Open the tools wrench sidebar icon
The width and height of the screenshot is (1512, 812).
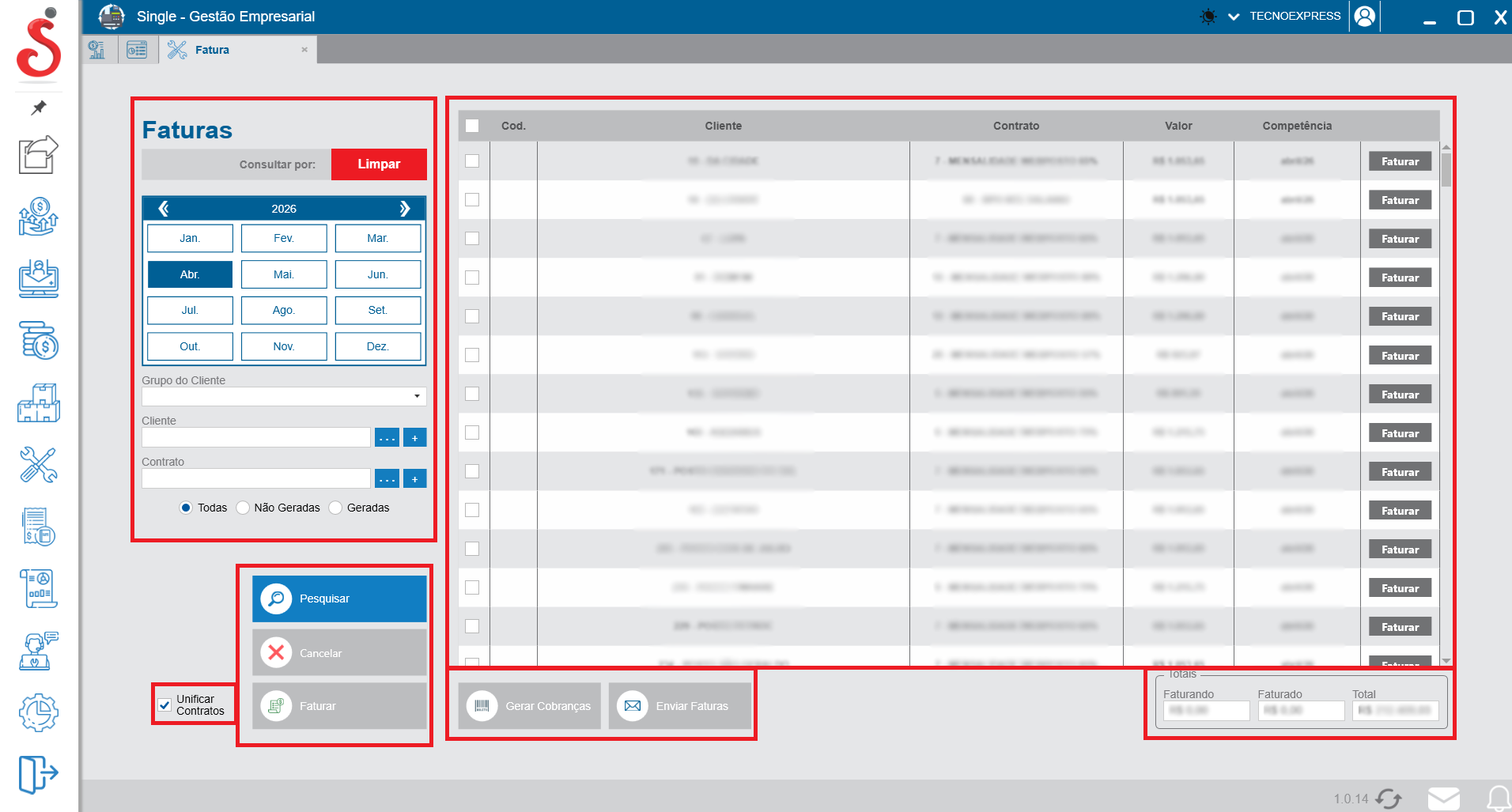click(38, 465)
